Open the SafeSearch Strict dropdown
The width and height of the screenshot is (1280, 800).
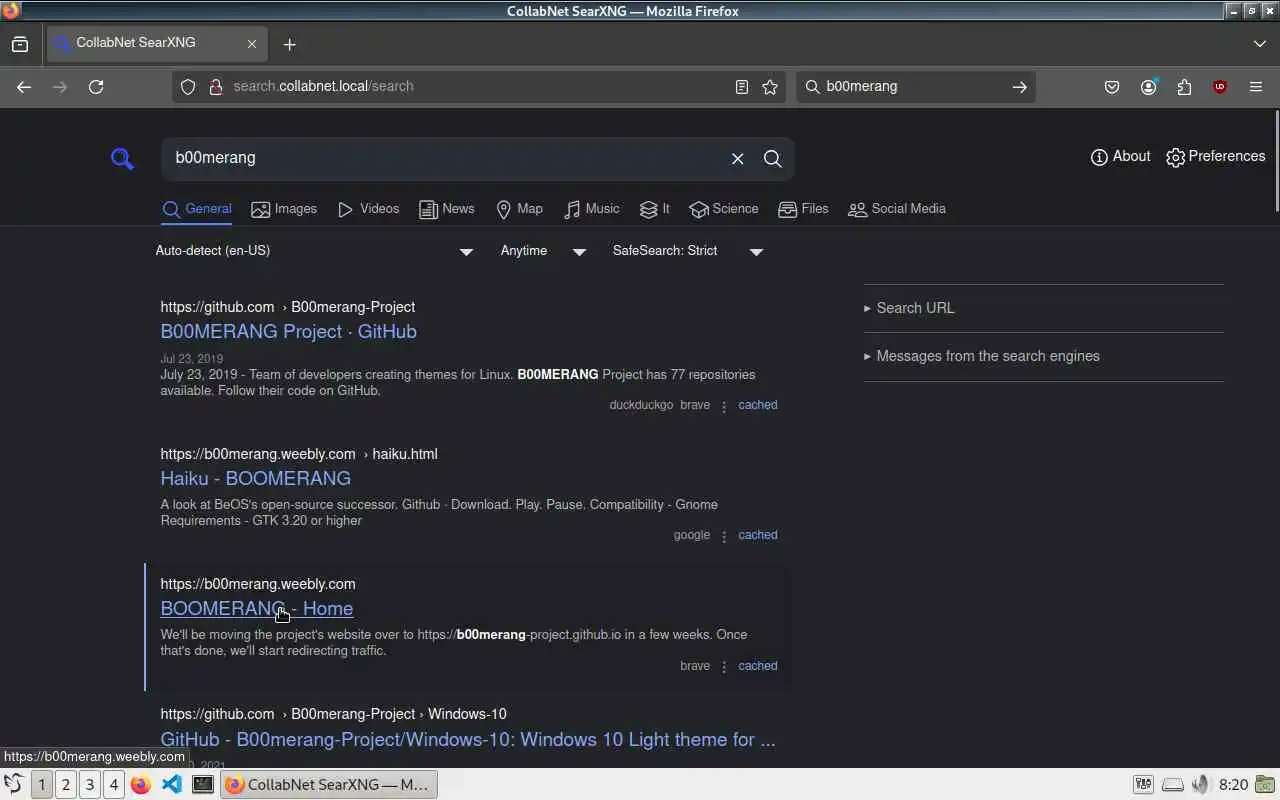[x=688, y=251]
